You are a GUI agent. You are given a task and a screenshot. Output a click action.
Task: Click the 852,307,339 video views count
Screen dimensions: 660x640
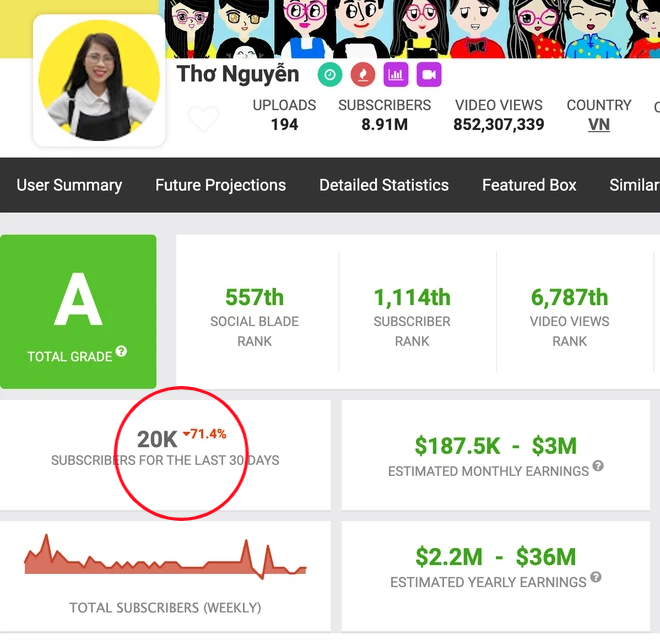coord(498,125)
